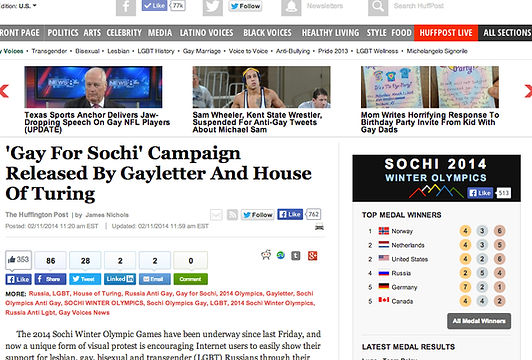532x360 pixels.
Task: Open the Healthy Living section
Action: click(330, 33)
